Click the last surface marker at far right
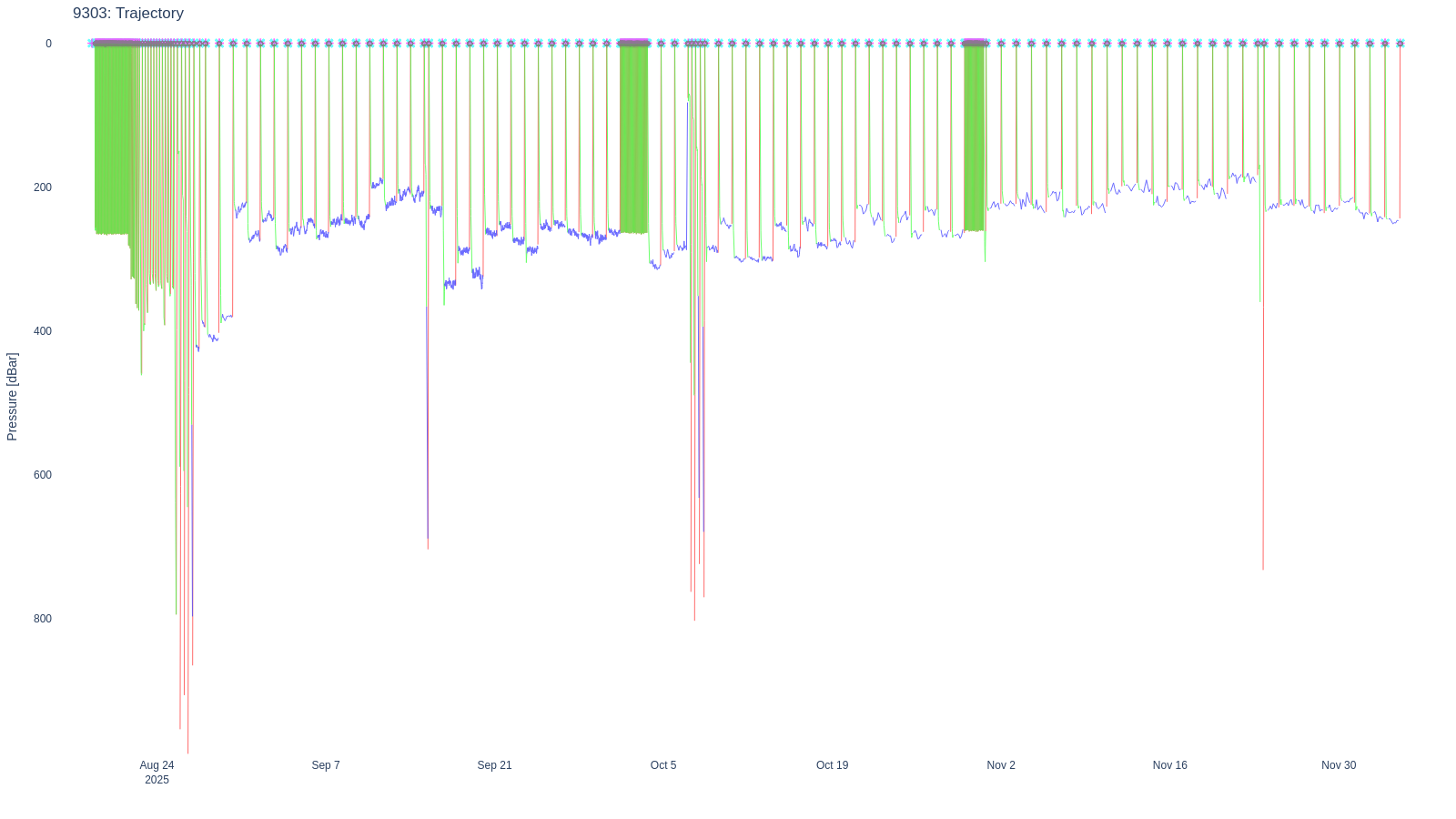The width and height of the screenshot is (1456, 819). pos(1400,43)
